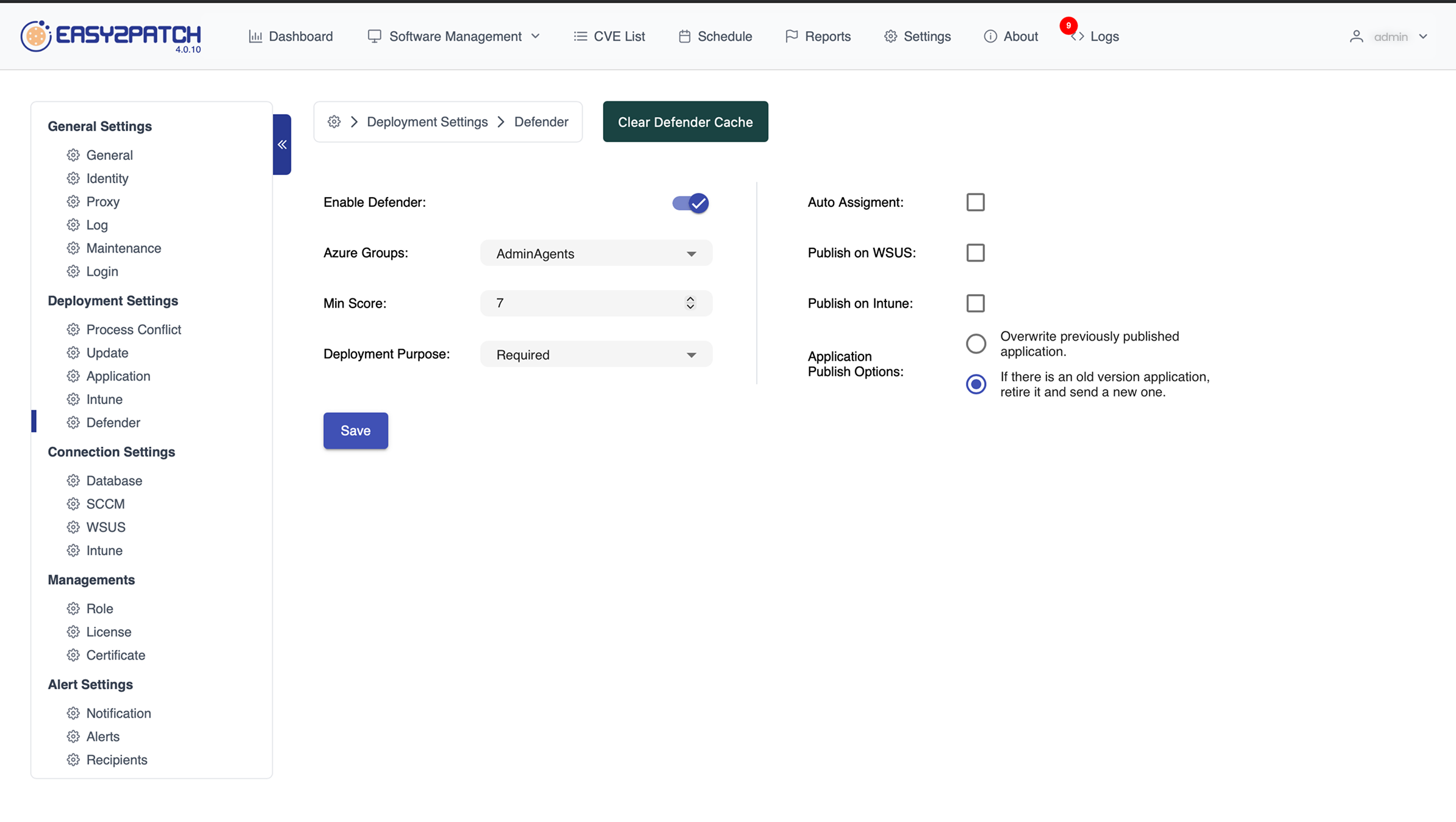The image size is (1456, 822).
Task: Click the admin user profile icon
Action: click(1357, 37)
